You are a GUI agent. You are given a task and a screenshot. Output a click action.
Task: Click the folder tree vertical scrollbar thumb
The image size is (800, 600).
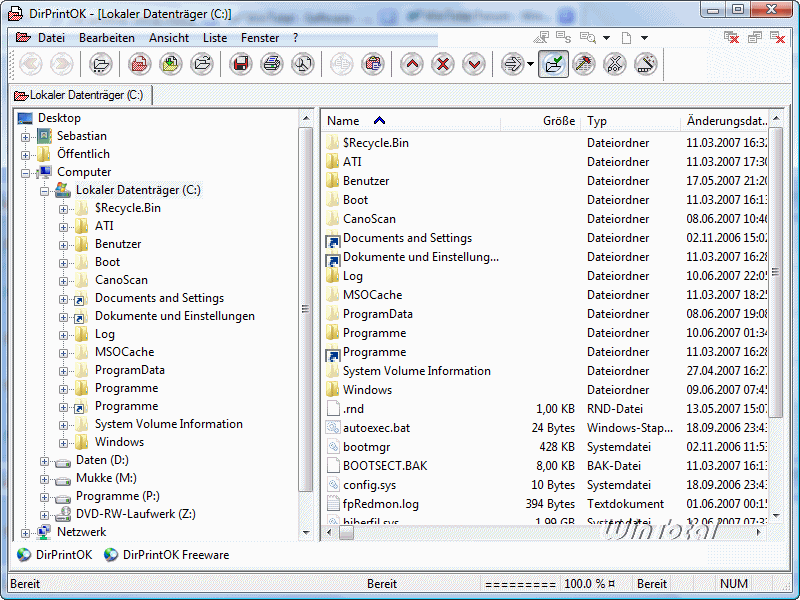(305, 309)
